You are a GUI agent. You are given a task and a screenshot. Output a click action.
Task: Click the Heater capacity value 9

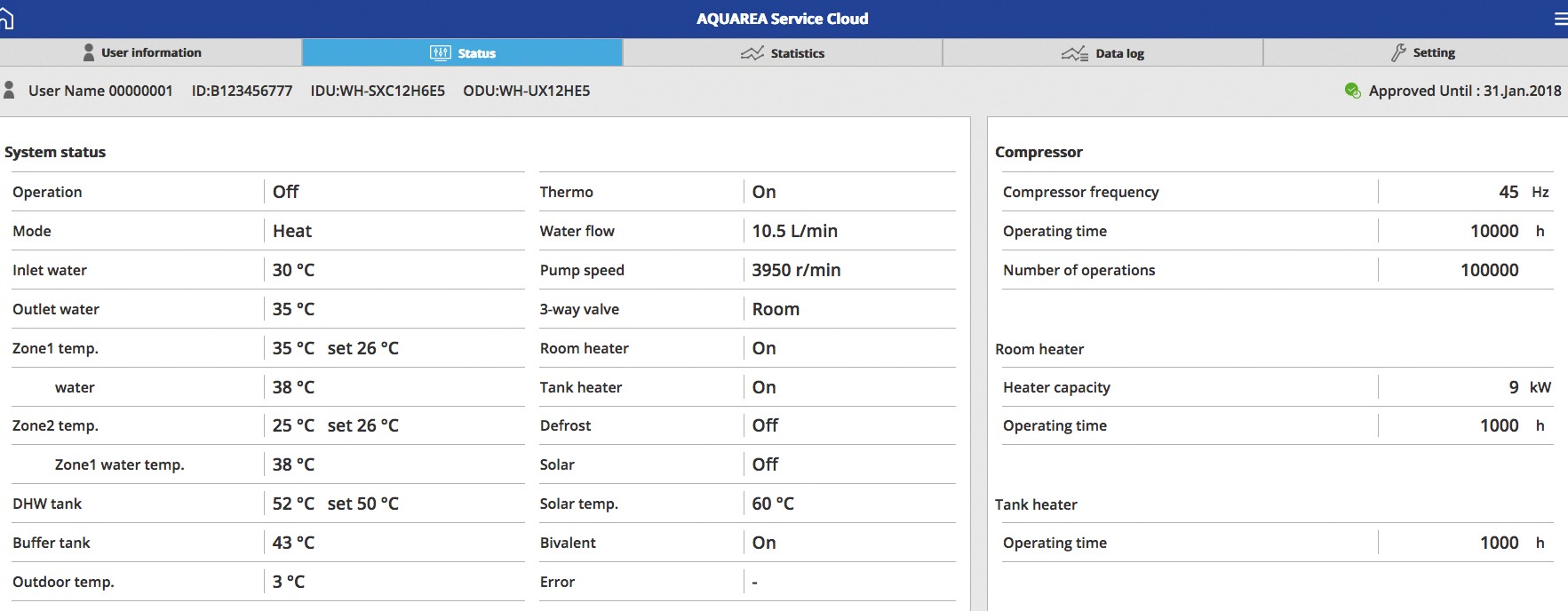pyautogui.click(x=1514, y=387)
